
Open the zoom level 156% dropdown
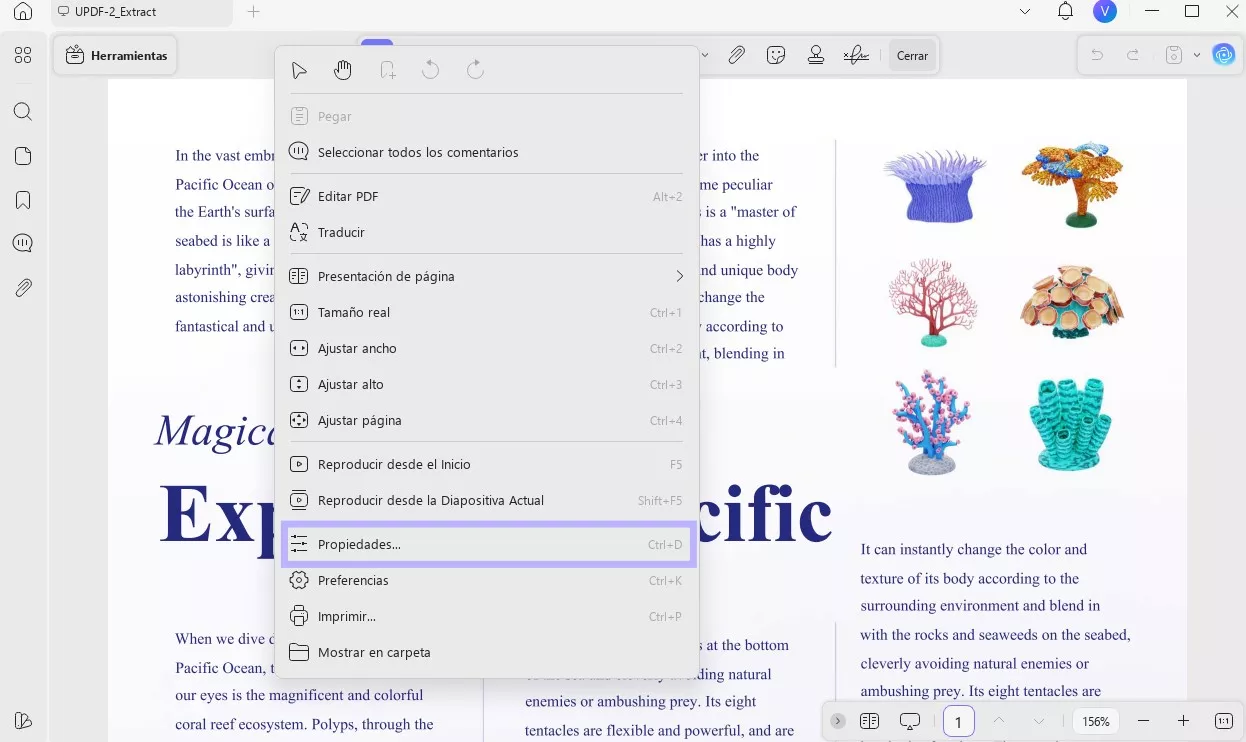pyautogui.click(x=1096, y=721)
